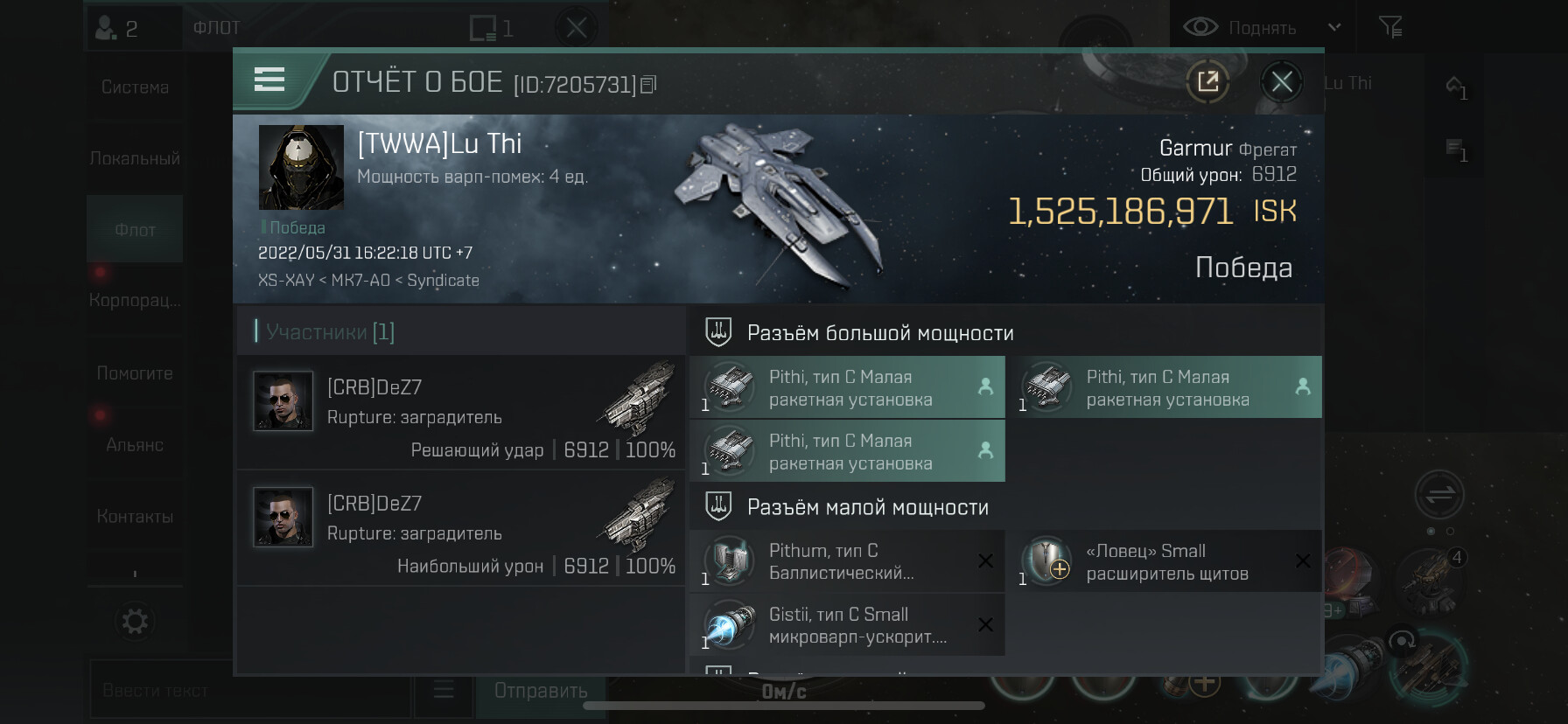Copy the report ID with the copy icon

pyautogui.click(x=648, y=85)
